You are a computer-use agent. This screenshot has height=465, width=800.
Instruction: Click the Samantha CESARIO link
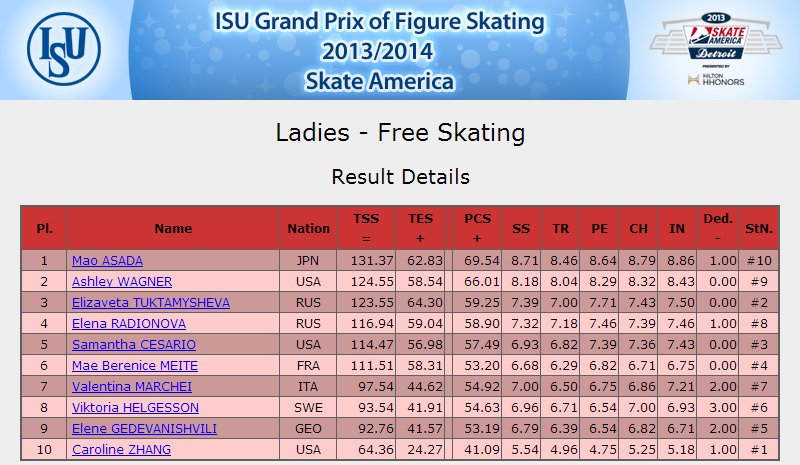[x=134, y=345]
